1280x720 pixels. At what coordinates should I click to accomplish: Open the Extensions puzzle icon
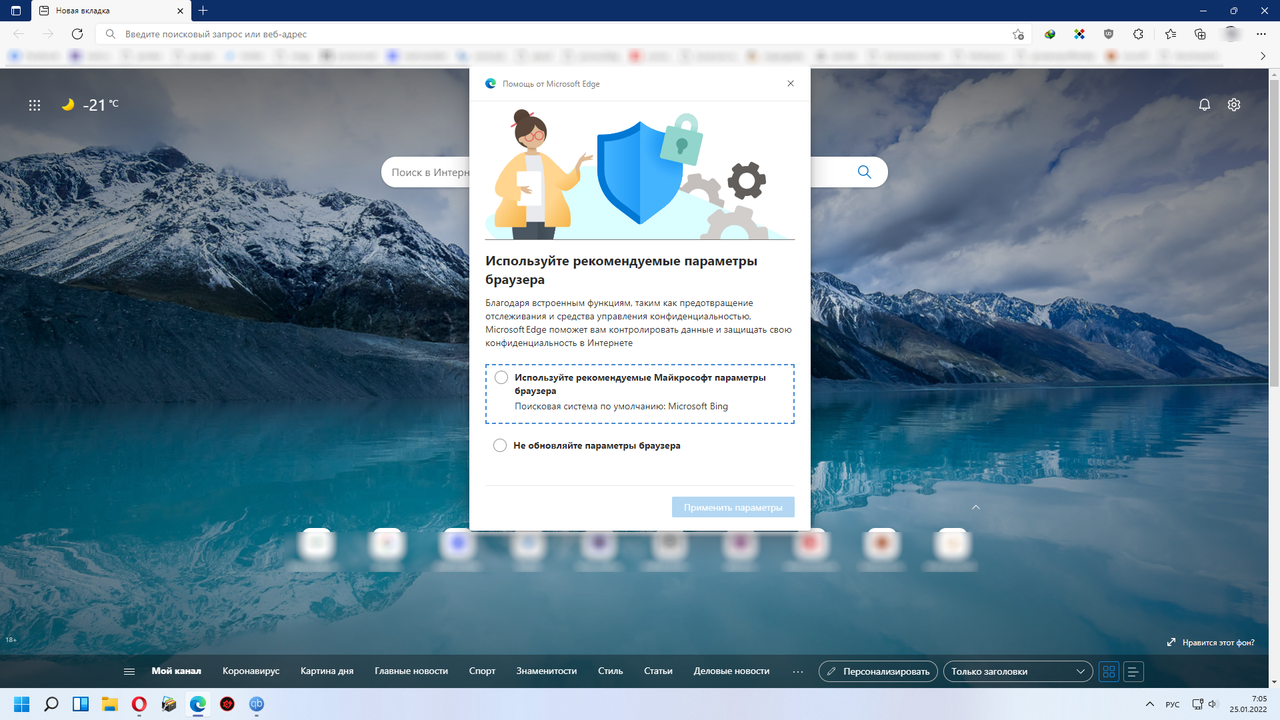pos(1138,34)
